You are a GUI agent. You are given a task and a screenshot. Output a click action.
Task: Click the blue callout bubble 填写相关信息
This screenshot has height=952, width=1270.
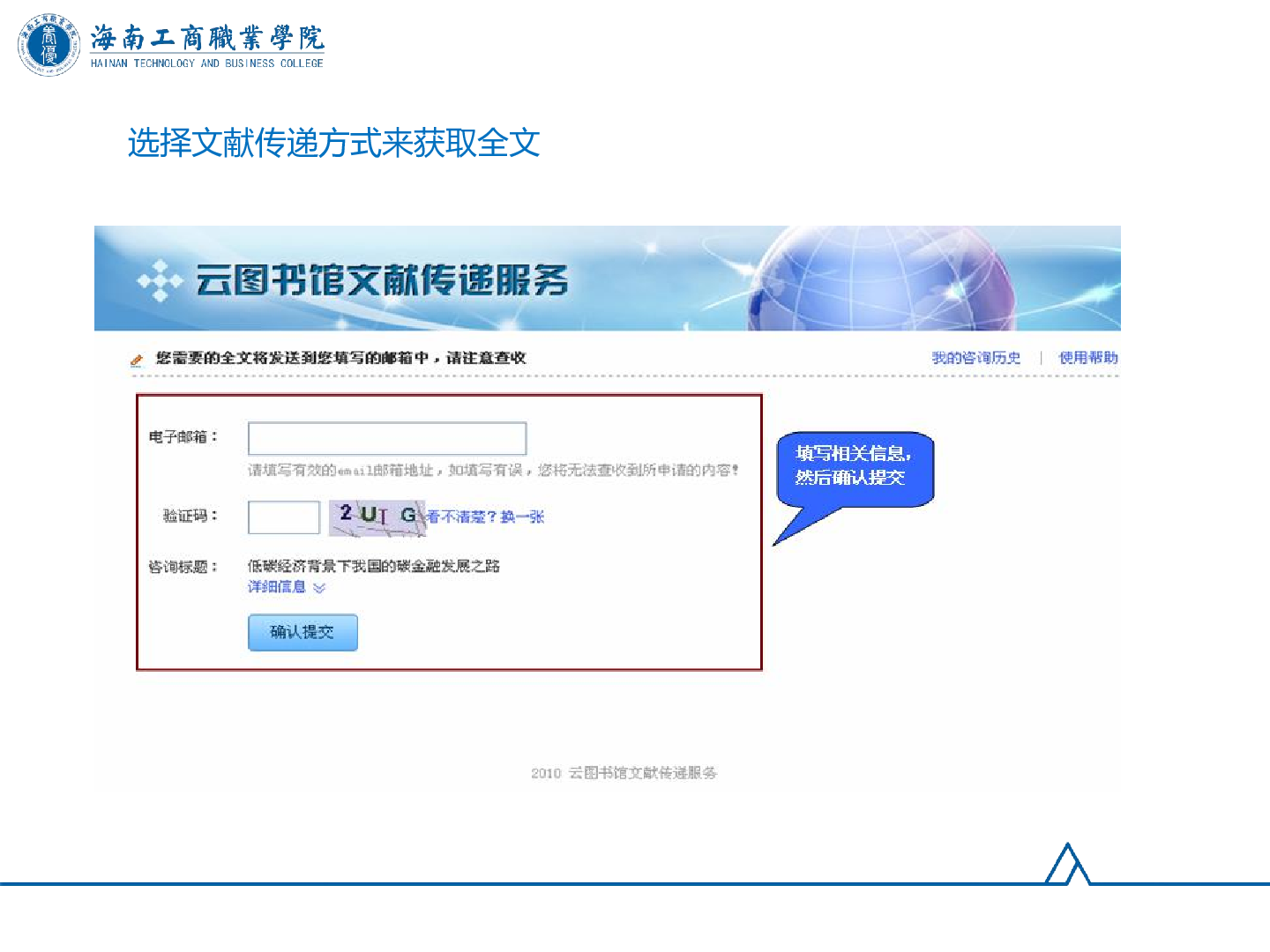point(853,467)
